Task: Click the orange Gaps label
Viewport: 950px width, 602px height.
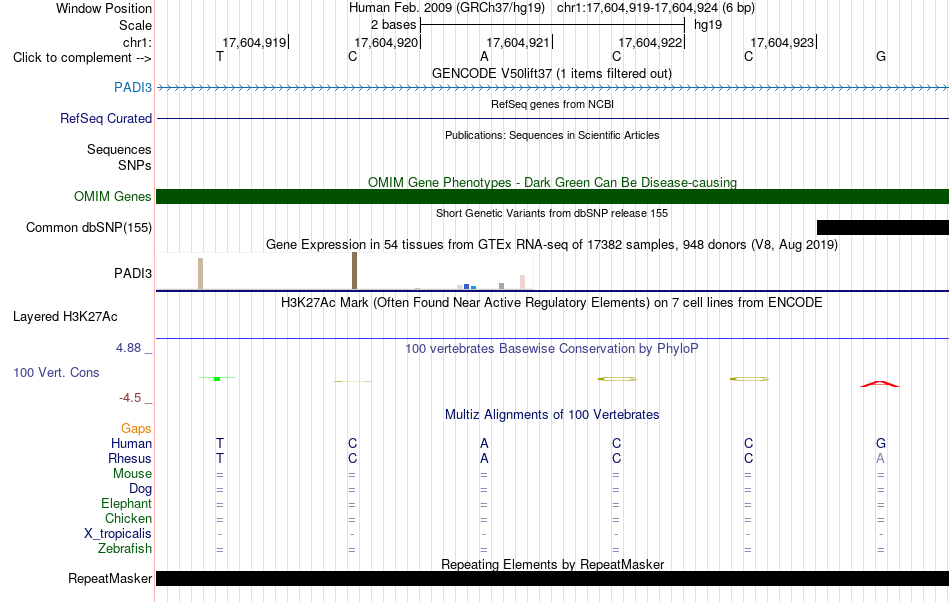Action: [136, 429]
